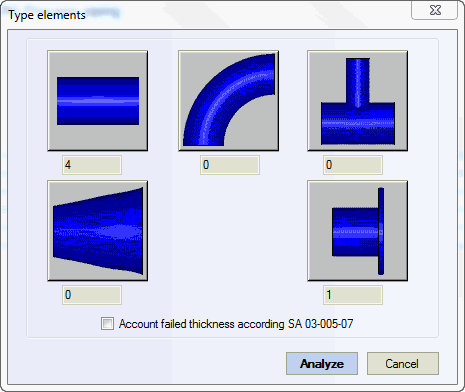Click the elbow count field showing 0
This screenshot has height=392, width=465.
230,165
